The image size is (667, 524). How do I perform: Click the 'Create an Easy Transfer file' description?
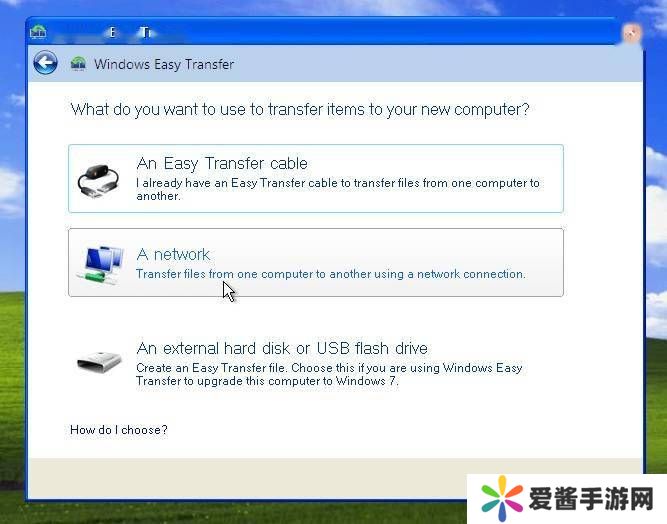(x=329, y=374)
